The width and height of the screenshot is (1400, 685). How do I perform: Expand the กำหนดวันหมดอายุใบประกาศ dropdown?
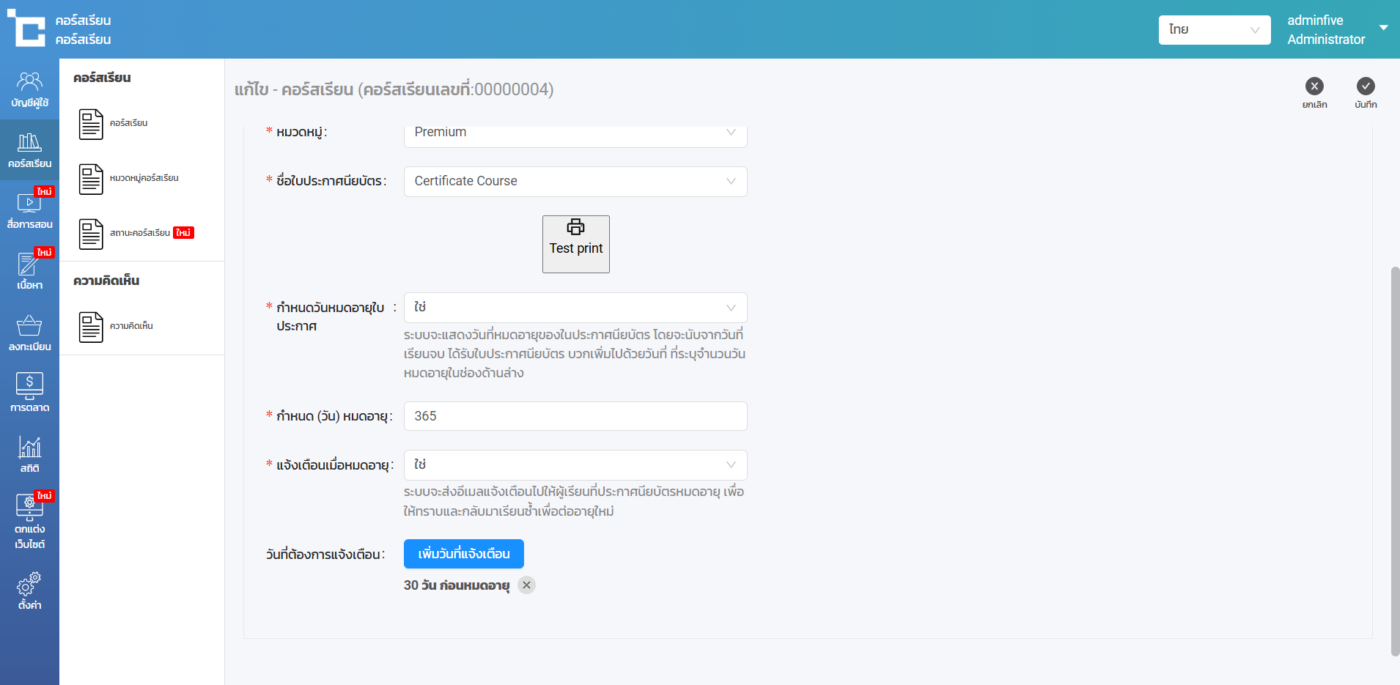[x=575, y=307]
